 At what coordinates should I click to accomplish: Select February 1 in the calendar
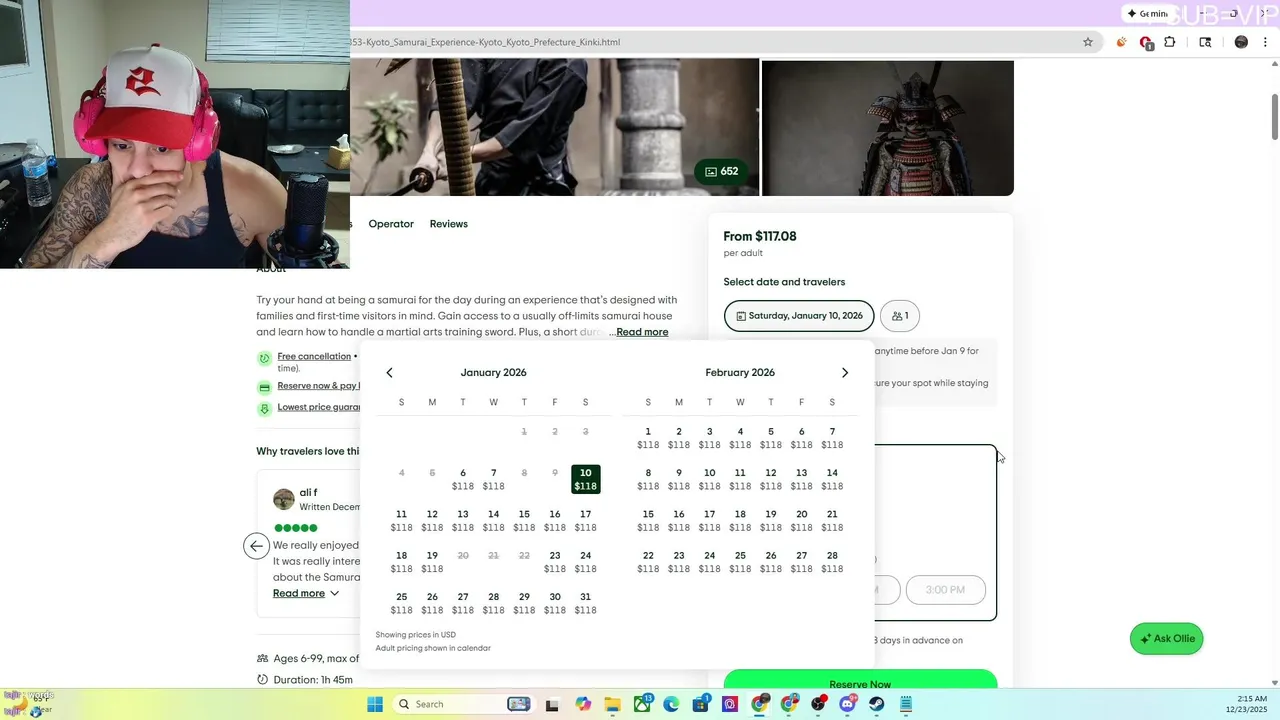(648, 438)
